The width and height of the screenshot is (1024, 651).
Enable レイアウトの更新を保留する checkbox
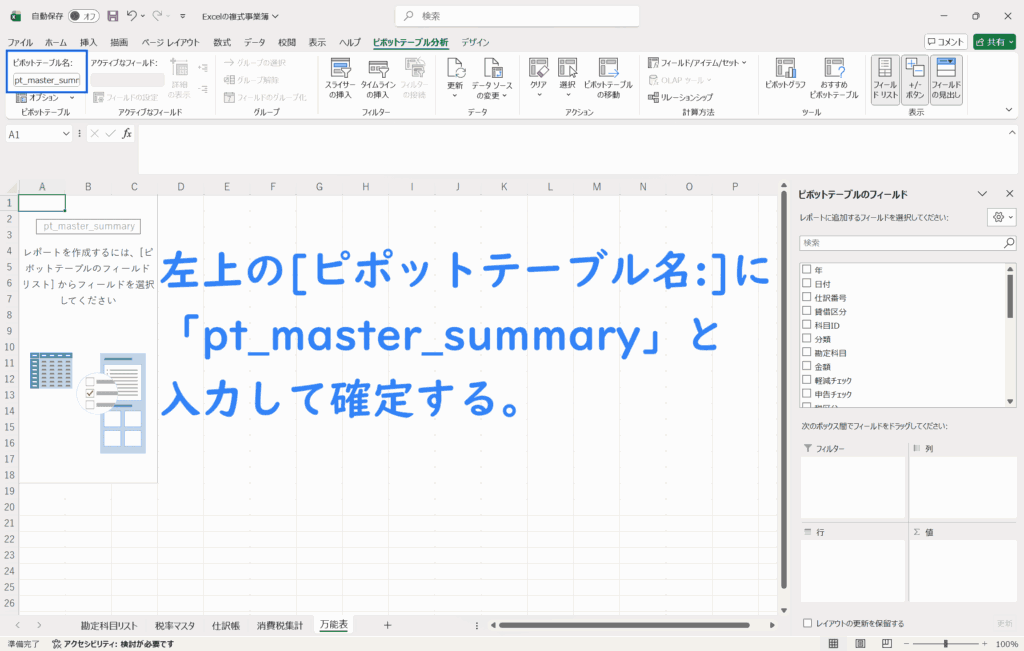[808, 623]
